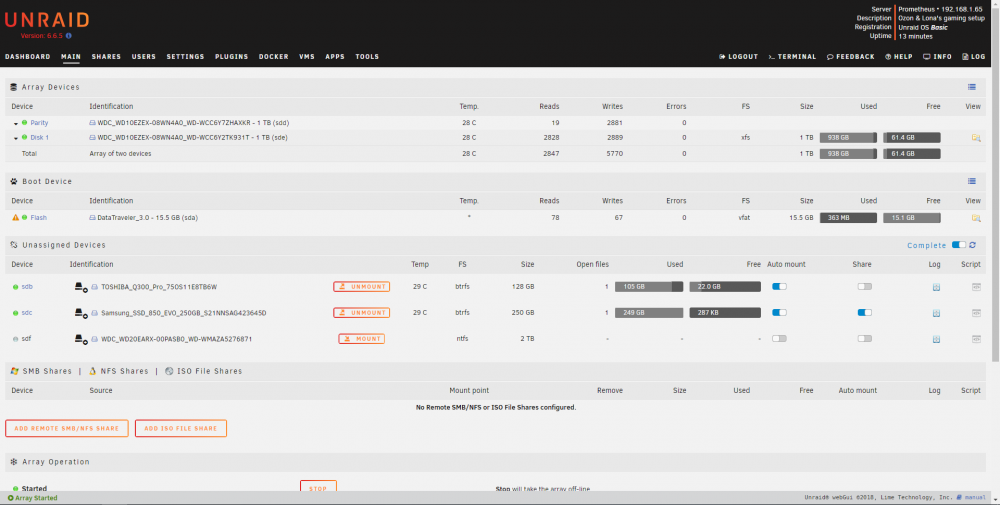Browse Disk 1 with the View folder icon
This screenshot has width=1000, height=505.
coord(976,138)
